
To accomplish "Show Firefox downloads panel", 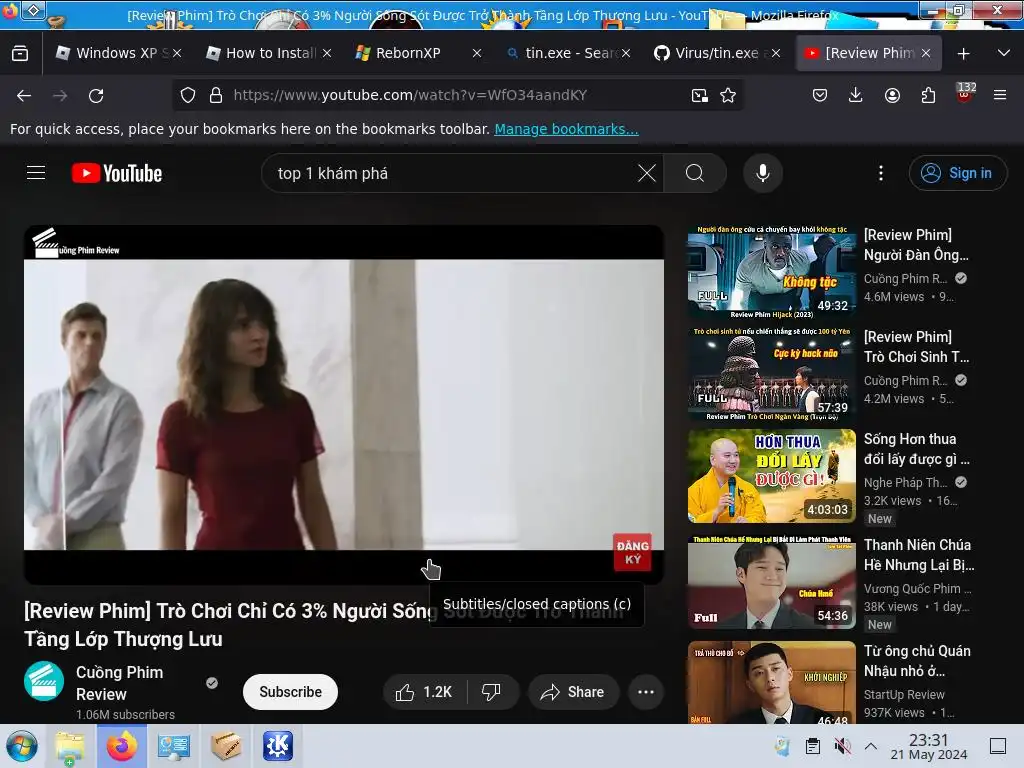I will [856, 95].
